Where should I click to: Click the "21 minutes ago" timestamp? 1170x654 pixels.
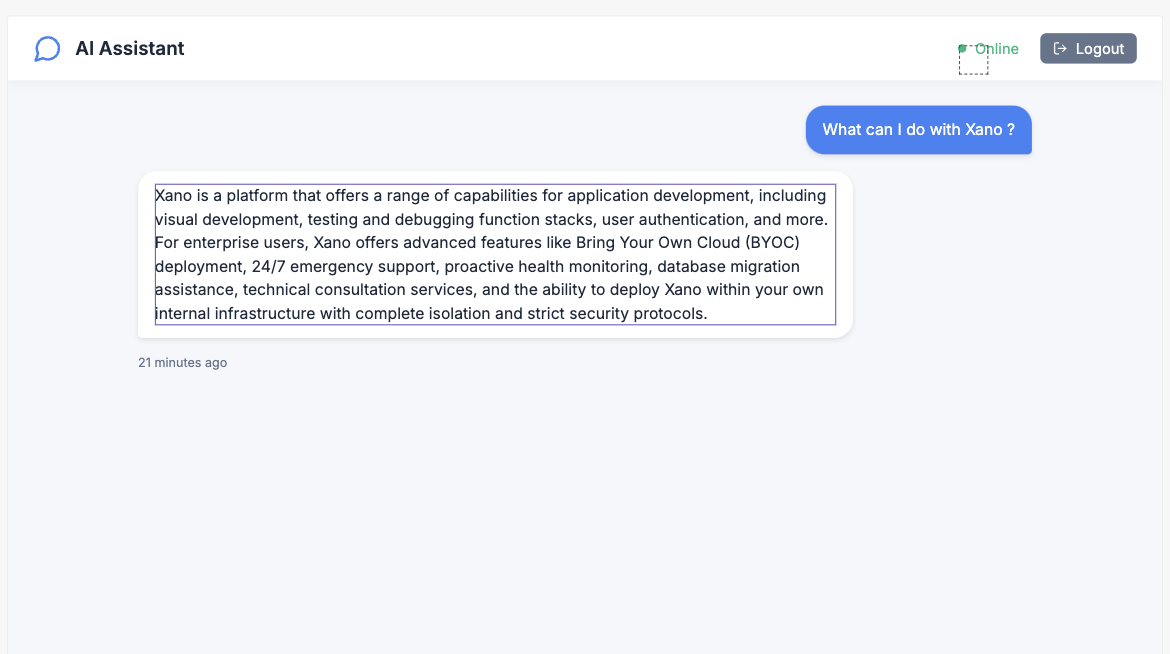pos(182,363)
